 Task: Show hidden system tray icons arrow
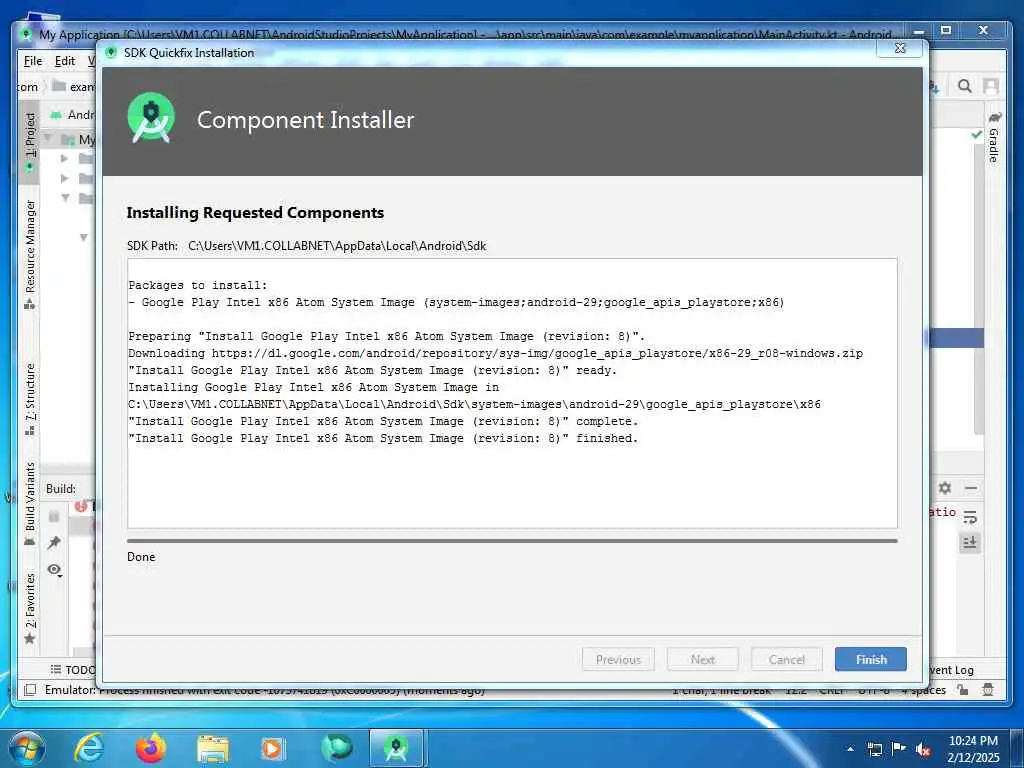(850, 749)
